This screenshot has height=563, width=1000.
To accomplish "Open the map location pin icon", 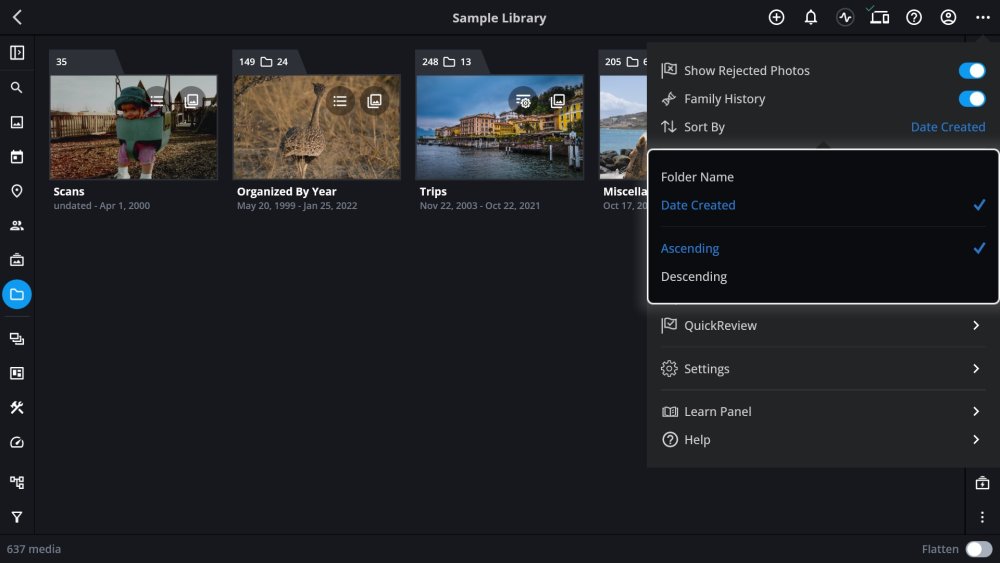I will 17,191.
